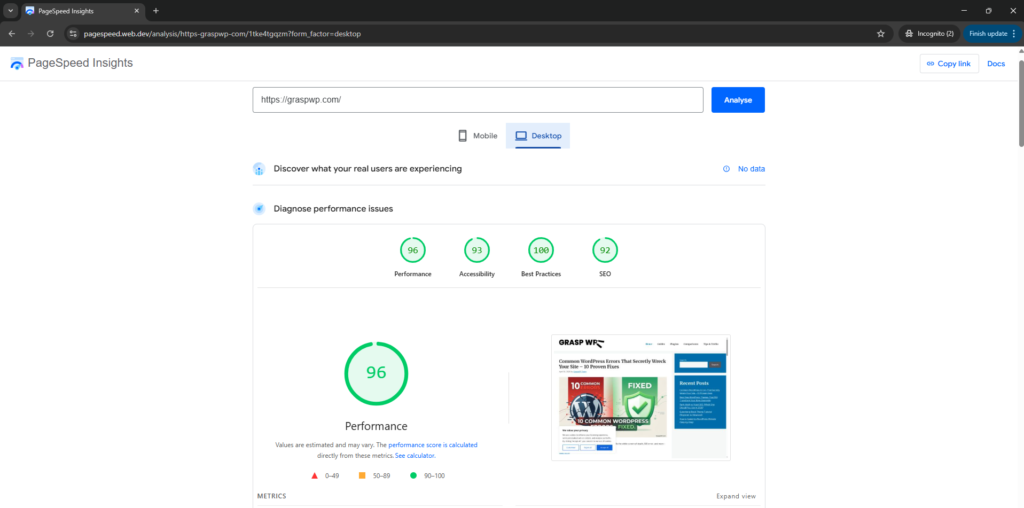
Task: Select the Desktop tab
Action: pos(538,136)
